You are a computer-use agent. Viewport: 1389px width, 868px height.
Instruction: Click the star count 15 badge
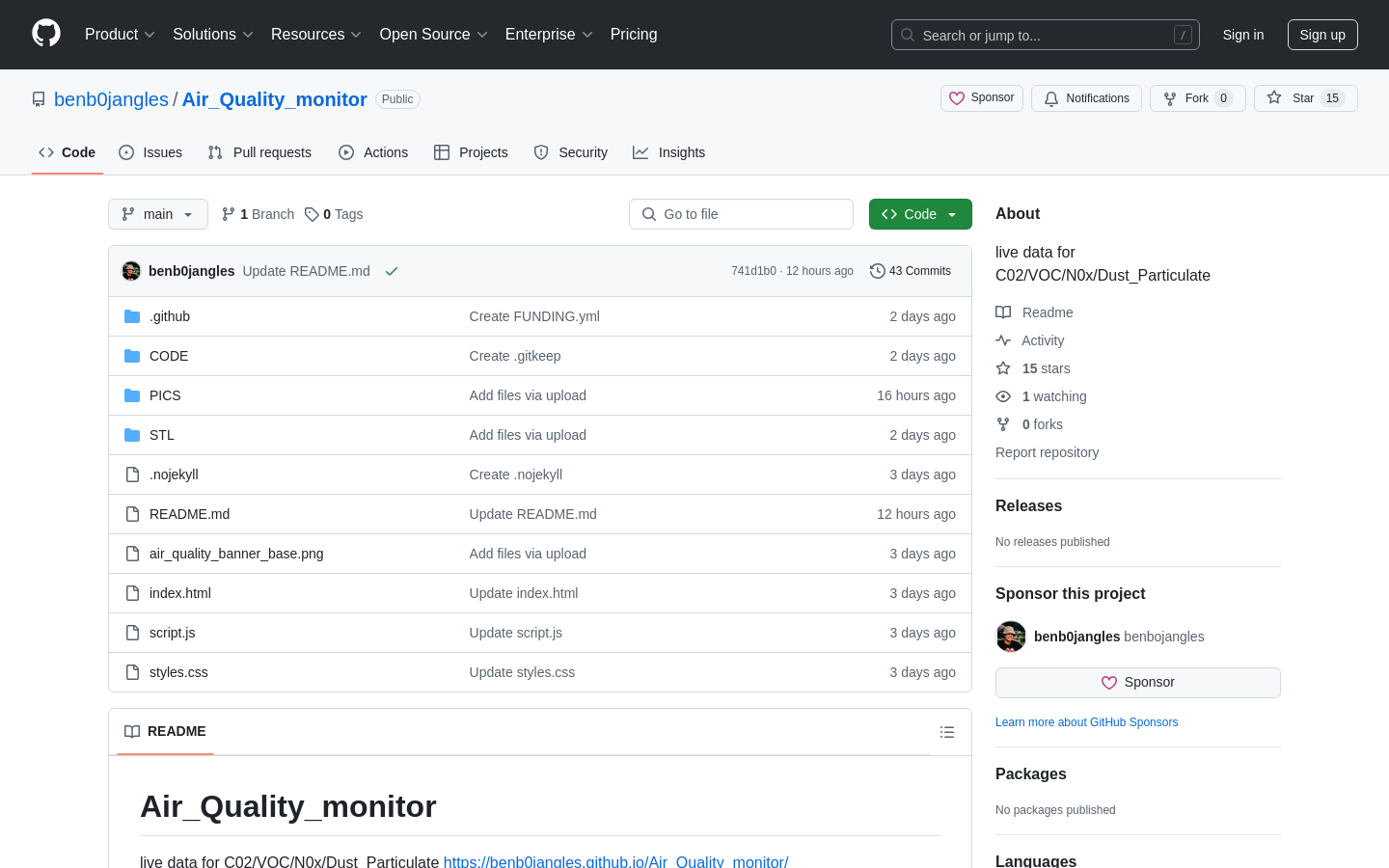coord(1332,98)
